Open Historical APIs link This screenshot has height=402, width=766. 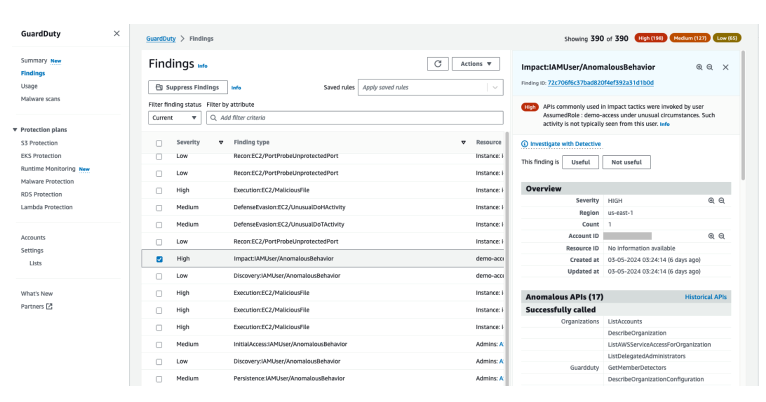[705, 297]
